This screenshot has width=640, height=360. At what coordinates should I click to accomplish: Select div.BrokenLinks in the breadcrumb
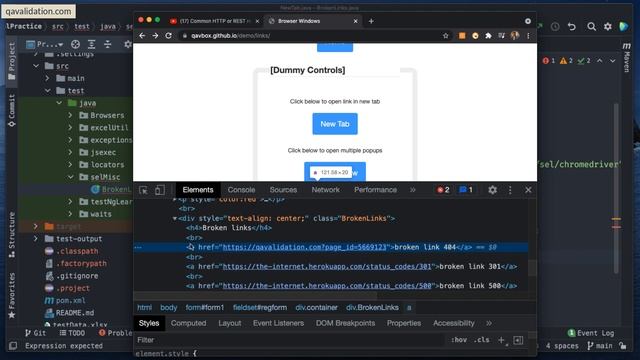[372, 308]
